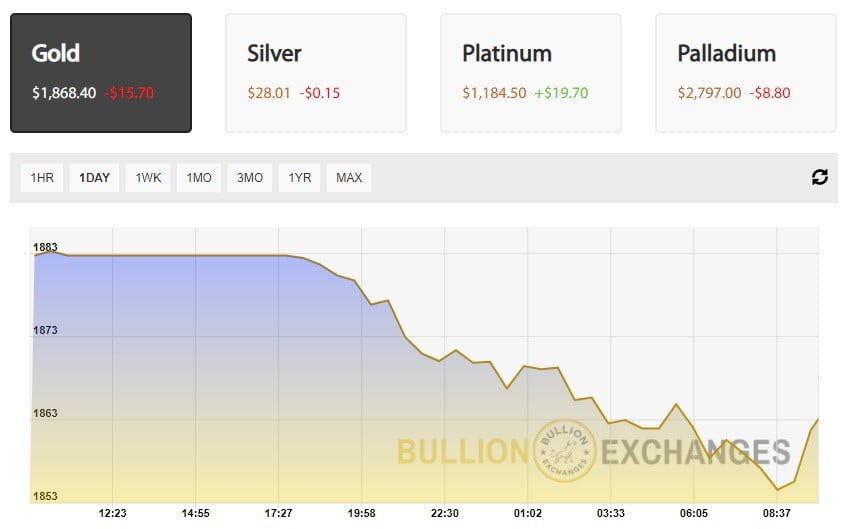The image size is (849, 529).
Task: Click the refresh chart icon
Action: click(820, 177)
